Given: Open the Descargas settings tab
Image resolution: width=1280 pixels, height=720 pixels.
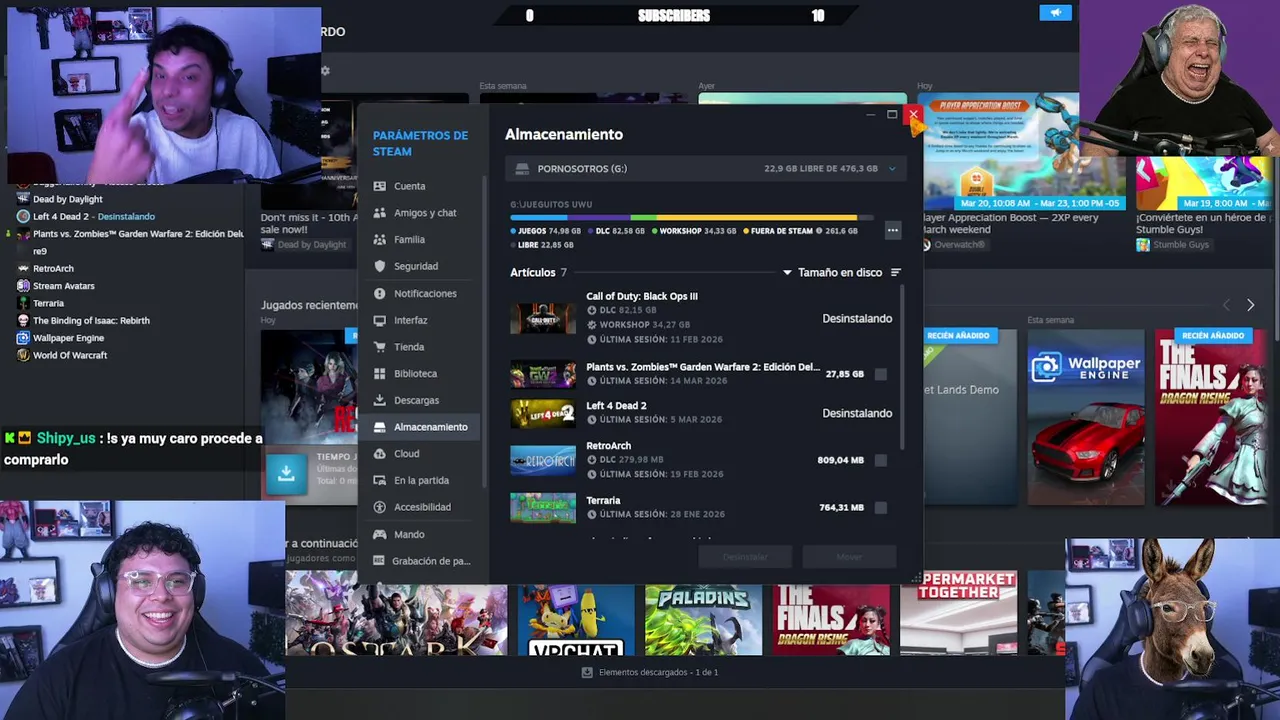Looking at the screenshot, I should tap(420, 400).
